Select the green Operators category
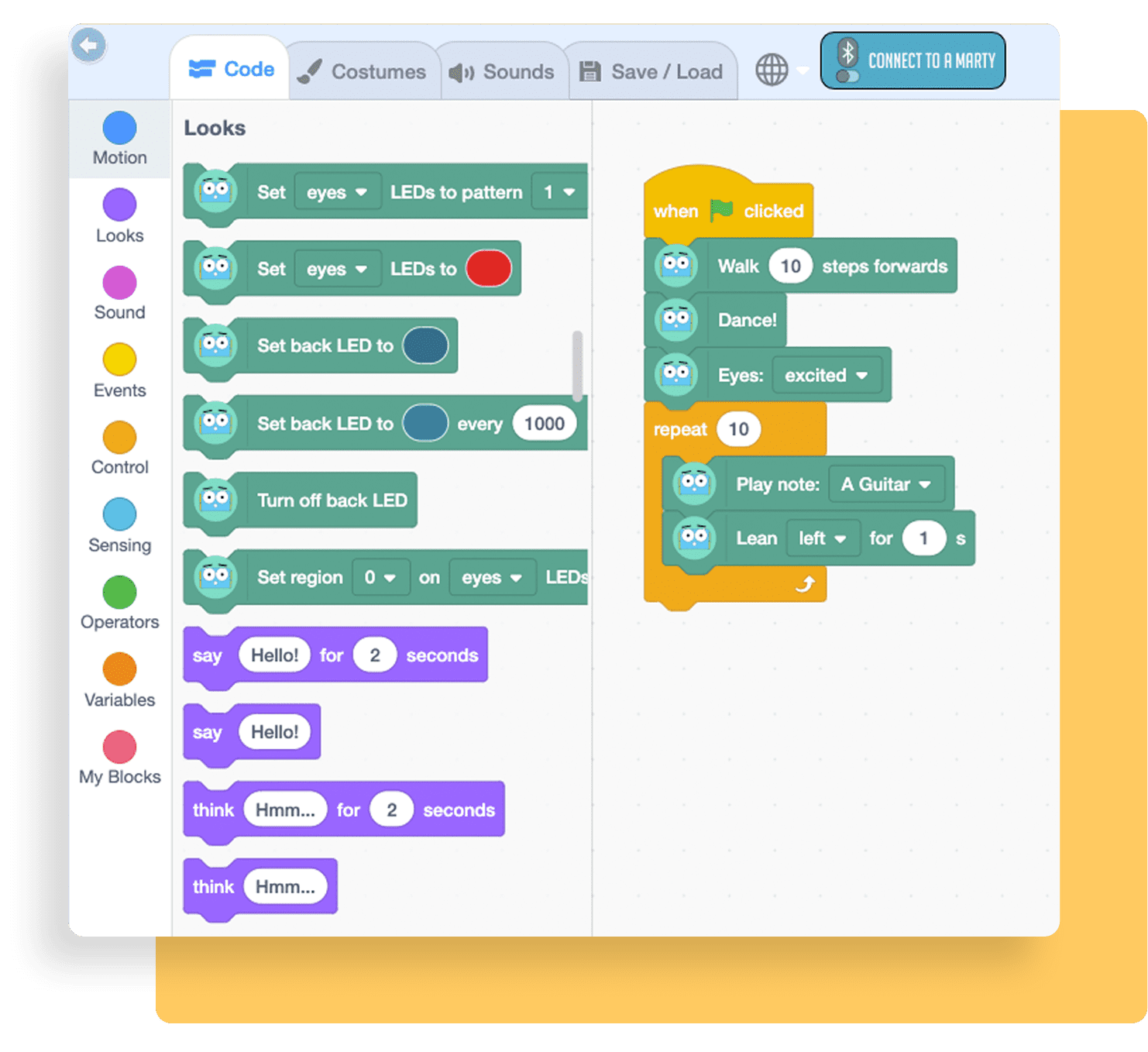Viewport: 1148px width, 1052px height. coord(119,593)
